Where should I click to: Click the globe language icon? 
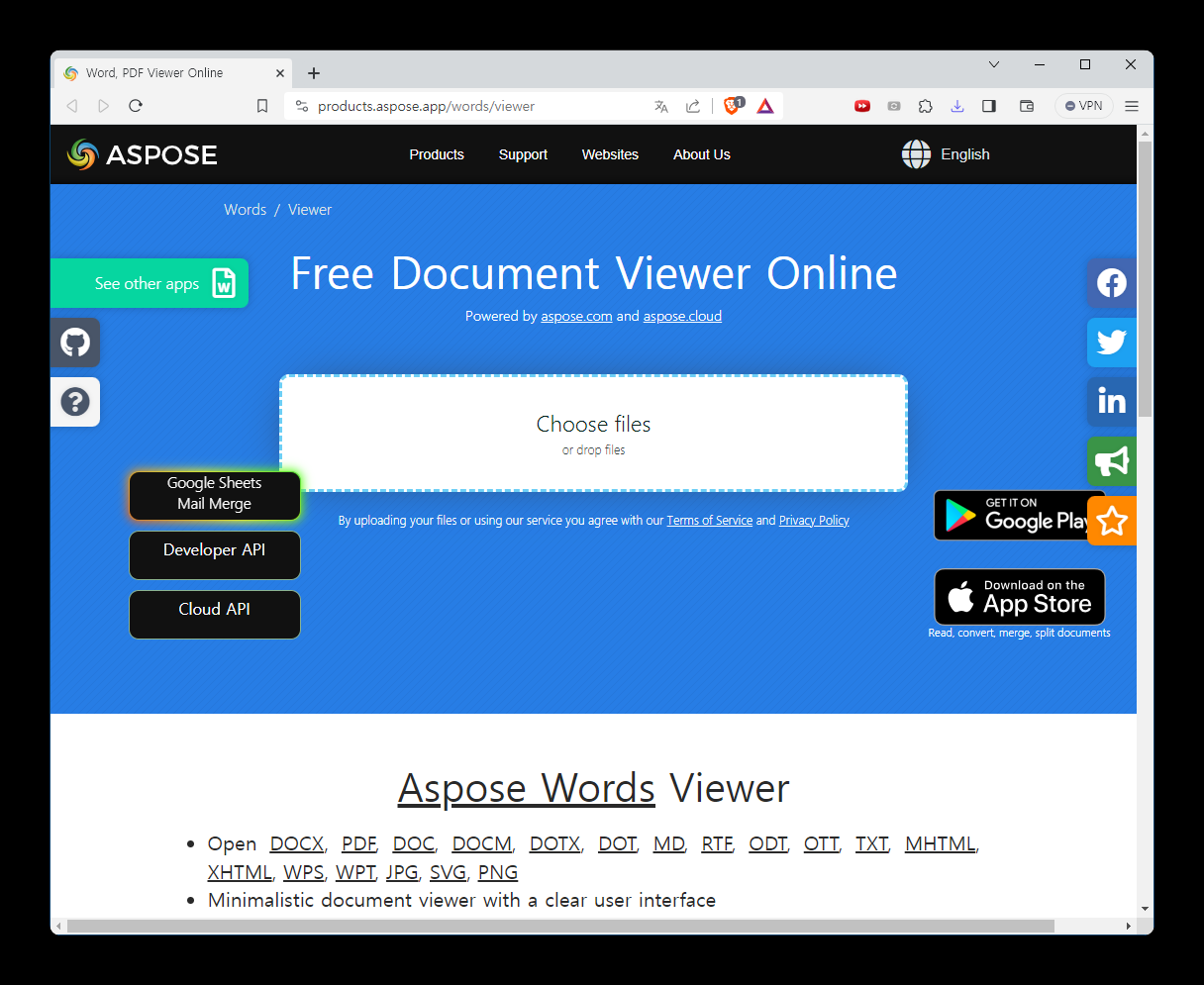click(x=916, y=154)
